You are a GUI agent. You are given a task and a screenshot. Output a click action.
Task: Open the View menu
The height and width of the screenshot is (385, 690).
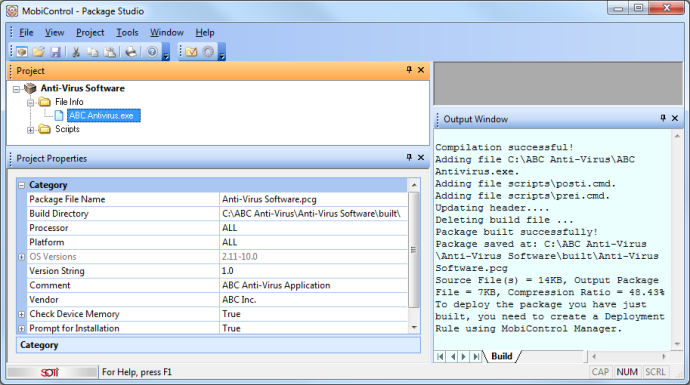coord(55,33)
